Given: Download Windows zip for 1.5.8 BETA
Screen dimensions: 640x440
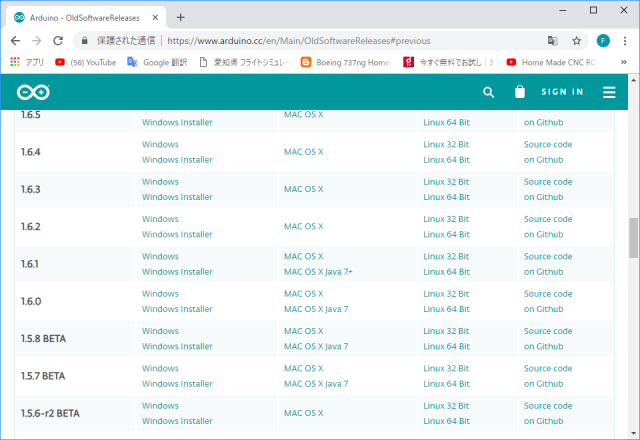Looking at the screenshot, I should (160, 331).
